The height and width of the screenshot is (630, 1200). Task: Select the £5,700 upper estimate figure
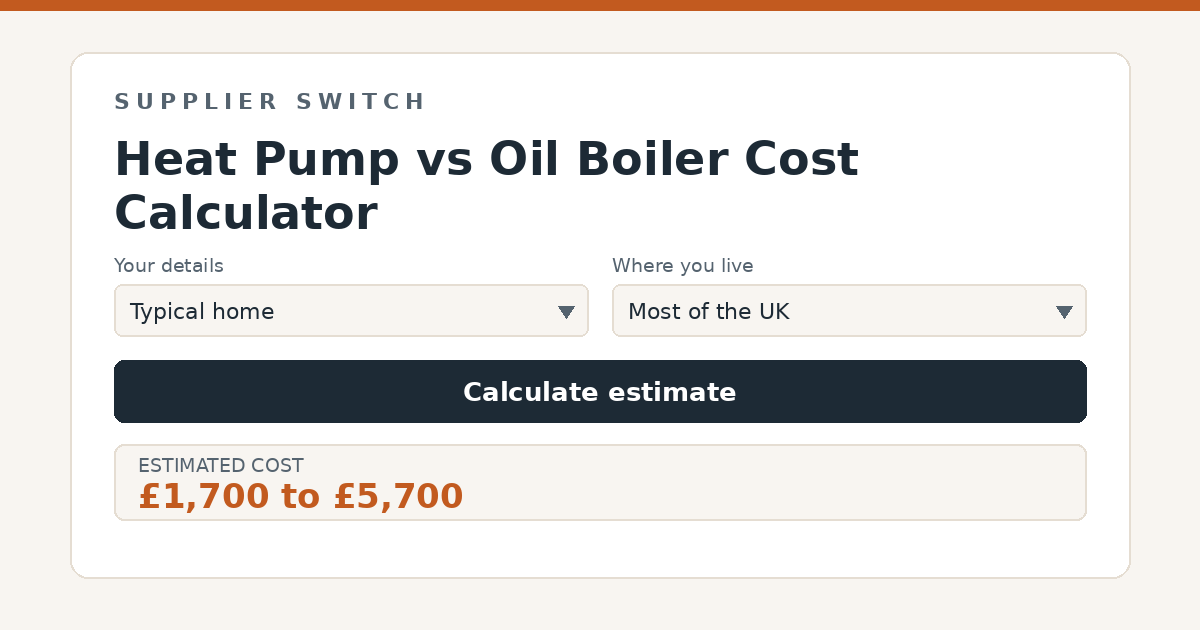pyautogui.click(x=398, y=497)
